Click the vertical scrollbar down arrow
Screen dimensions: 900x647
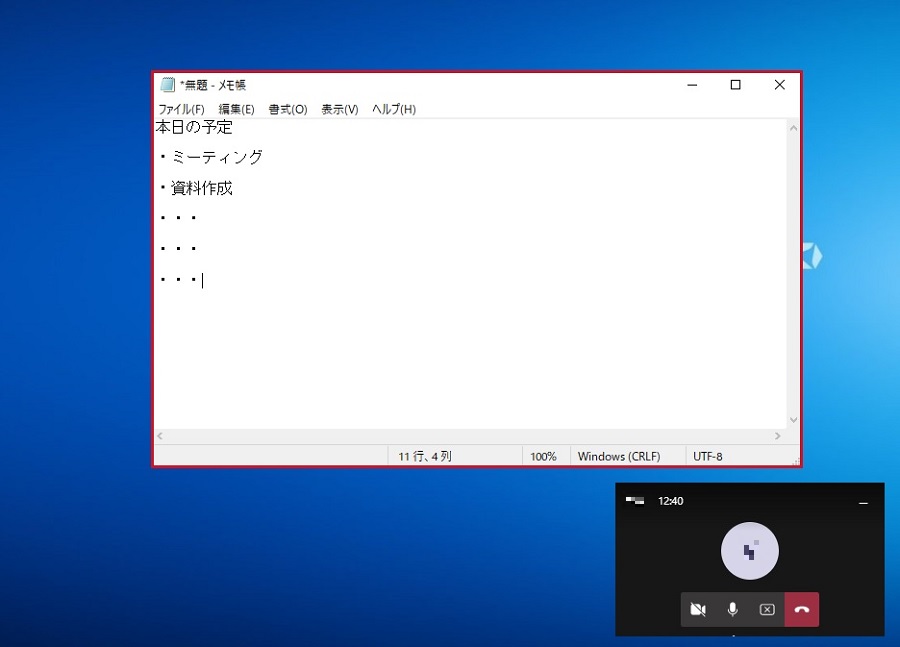793,420
